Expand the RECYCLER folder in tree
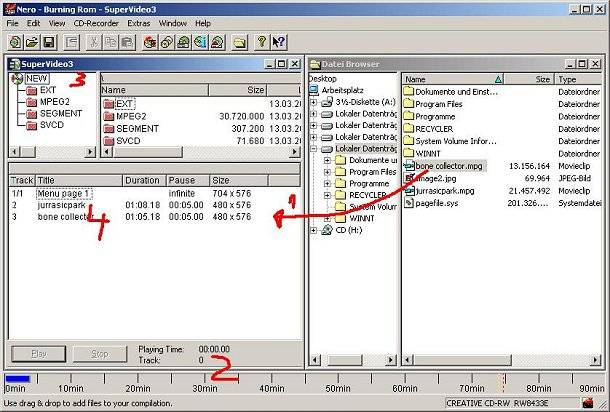The image size is (610, 412). point(327,195)
